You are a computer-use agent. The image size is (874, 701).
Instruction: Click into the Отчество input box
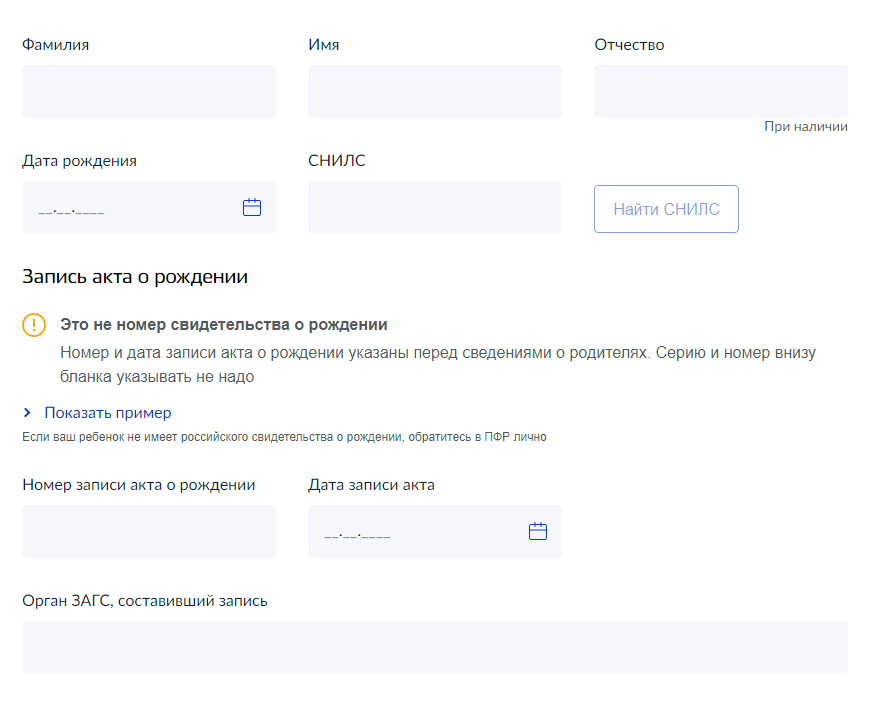[720, 91]
